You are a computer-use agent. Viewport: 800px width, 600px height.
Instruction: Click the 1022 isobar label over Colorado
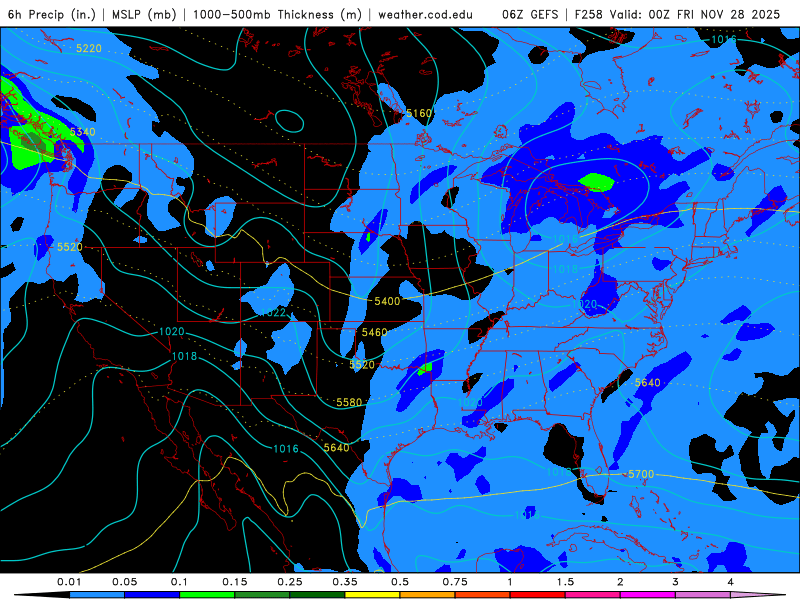(x=273, y=313)
